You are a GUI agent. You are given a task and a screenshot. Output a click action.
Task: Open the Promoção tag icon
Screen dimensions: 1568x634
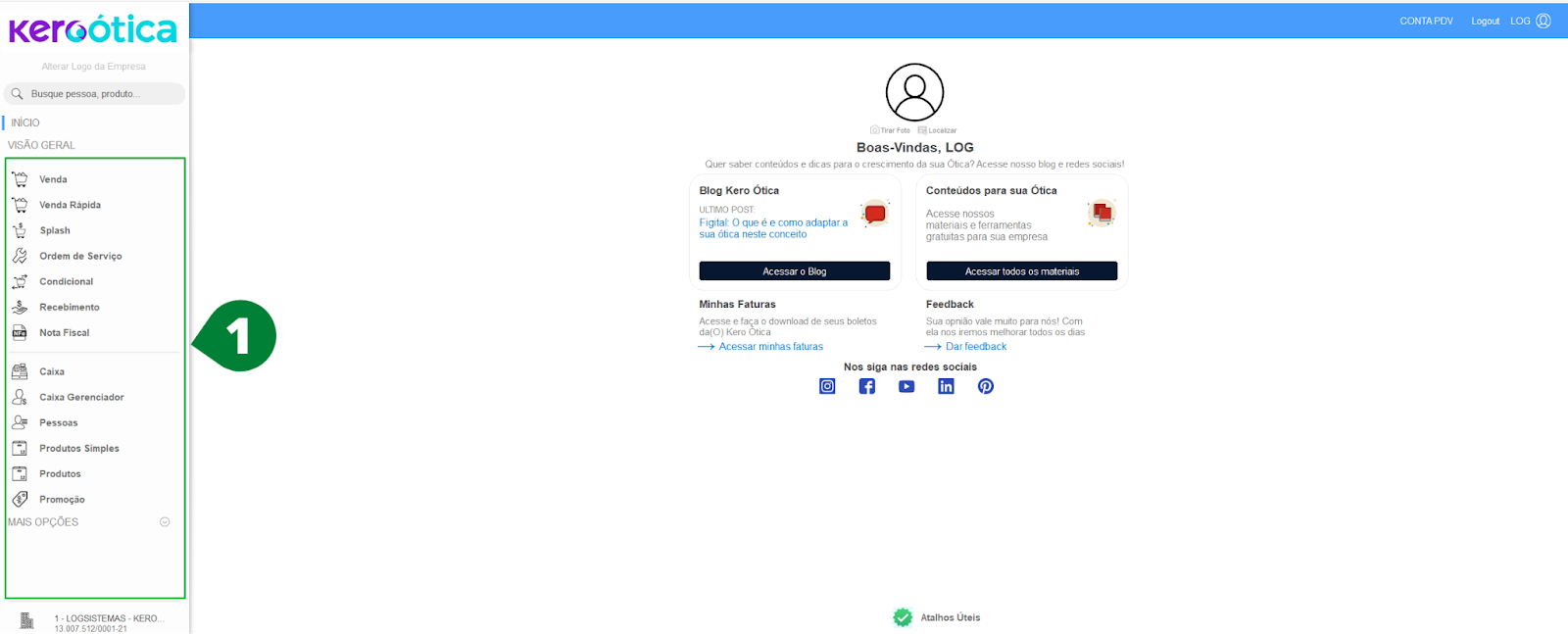coord(20,499)
